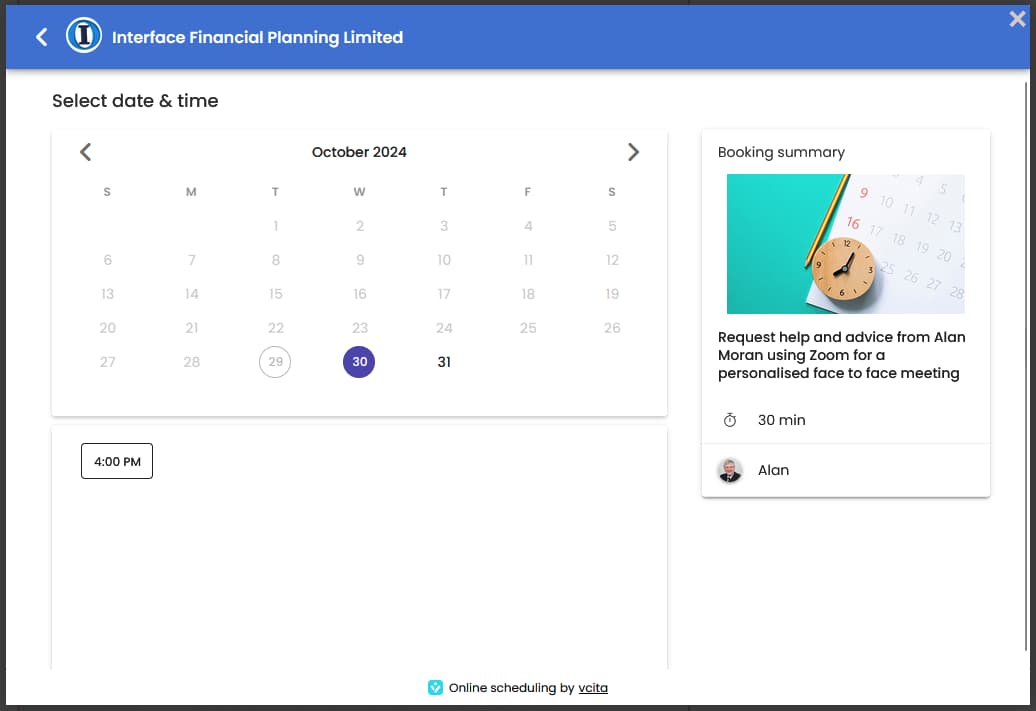
Task: Open the vcita link
Action: pos(593,687)
